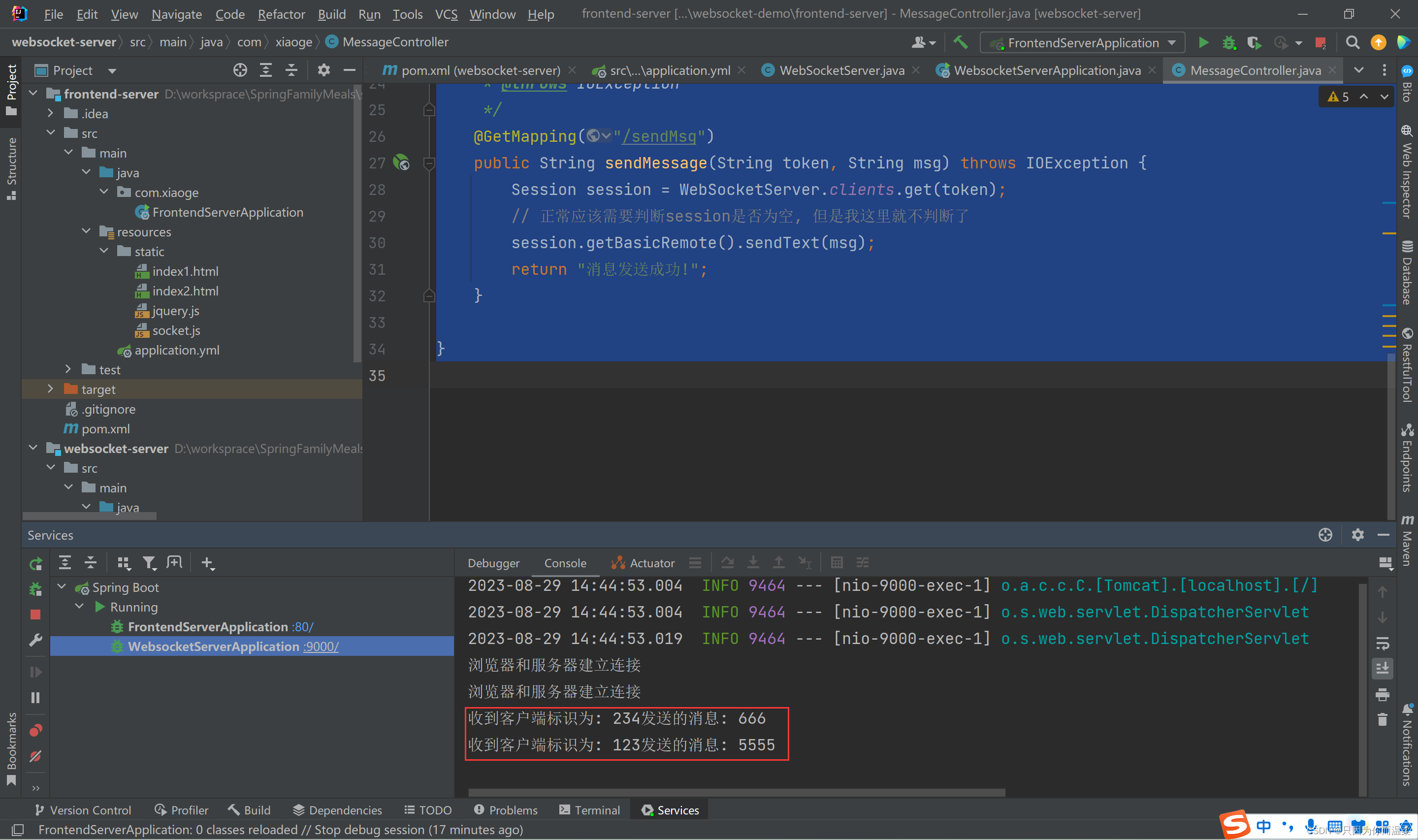Group services by icon in Services toolbar
Image resolution: width=1418 pixels, height=840 pixels.
pyautogui.click(x=124, y=563)
